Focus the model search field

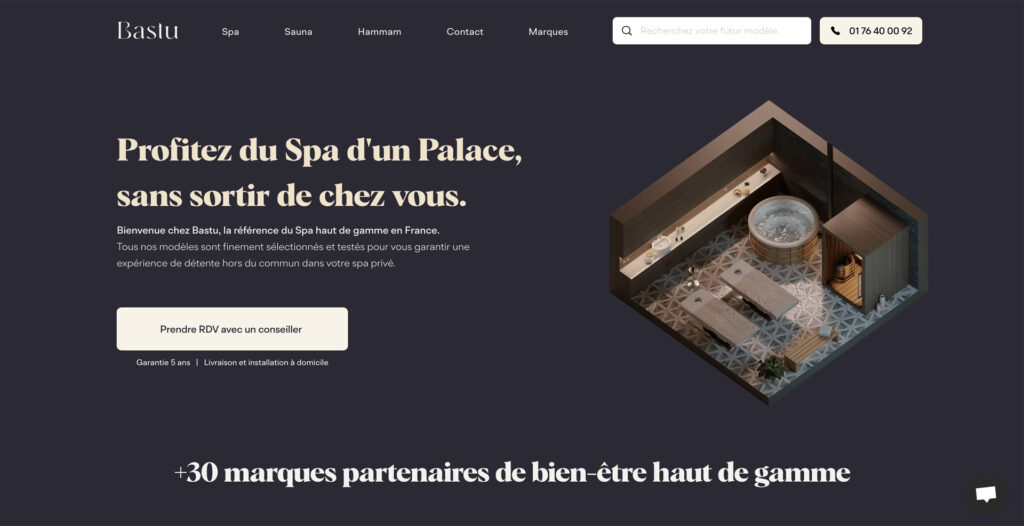pyautogui.click(x=712, y=31)
